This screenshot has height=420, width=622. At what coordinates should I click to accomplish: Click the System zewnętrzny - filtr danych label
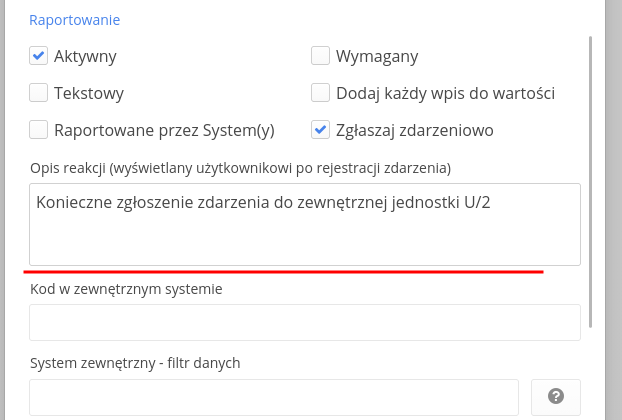coord(135,362)
